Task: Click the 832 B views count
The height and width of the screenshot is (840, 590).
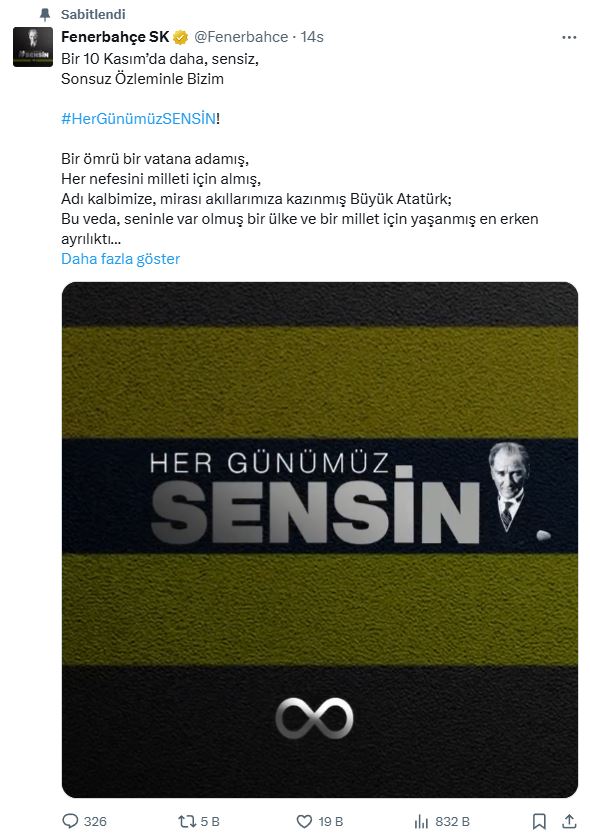Action: click(x=453, y=821)
